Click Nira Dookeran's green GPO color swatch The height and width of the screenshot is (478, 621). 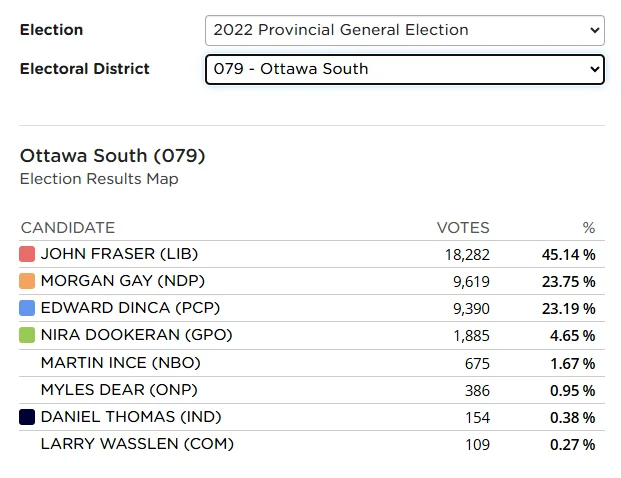click(x=27, y=335)
